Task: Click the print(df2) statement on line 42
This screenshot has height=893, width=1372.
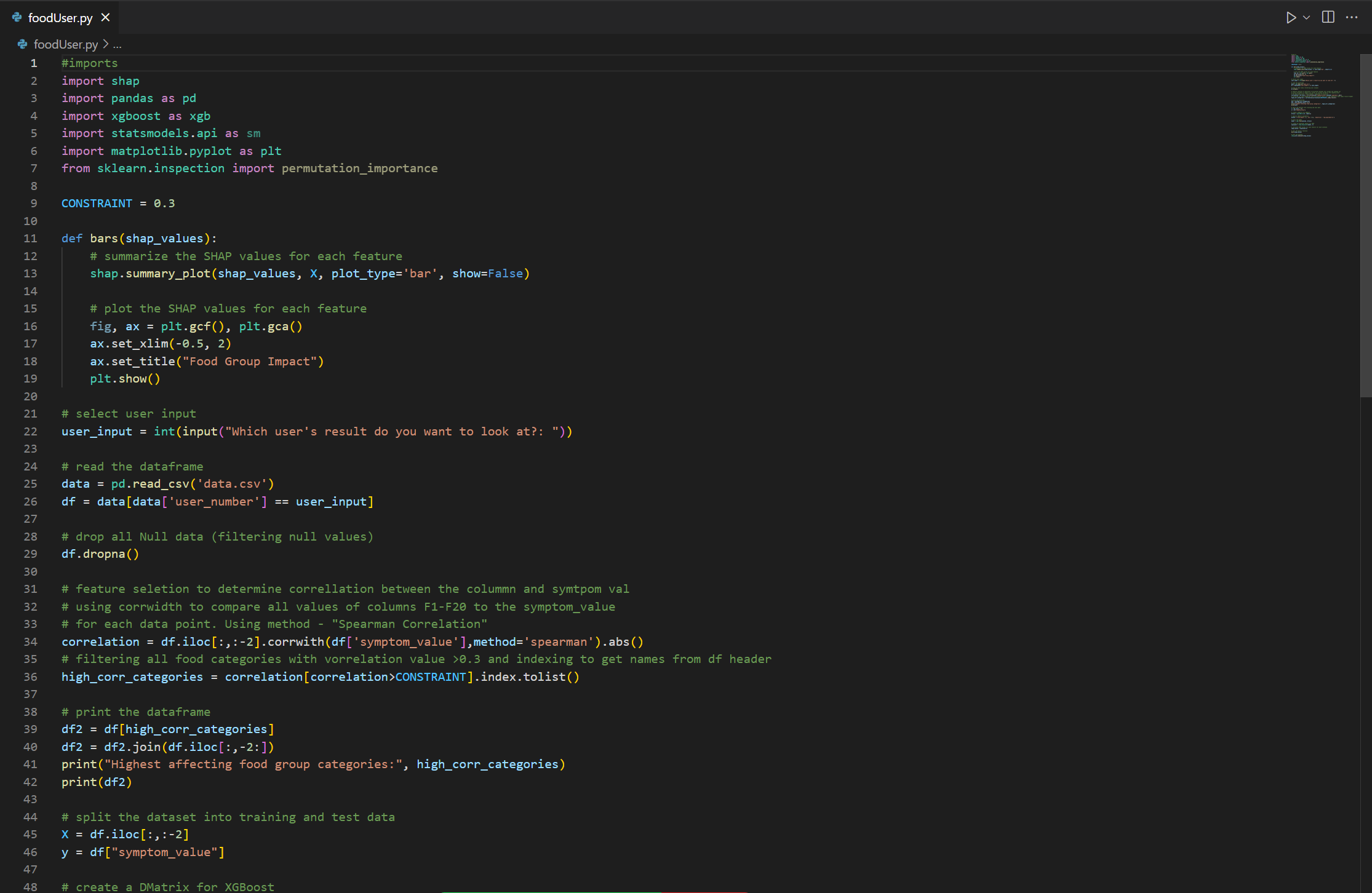Action: tap(97, 782)
